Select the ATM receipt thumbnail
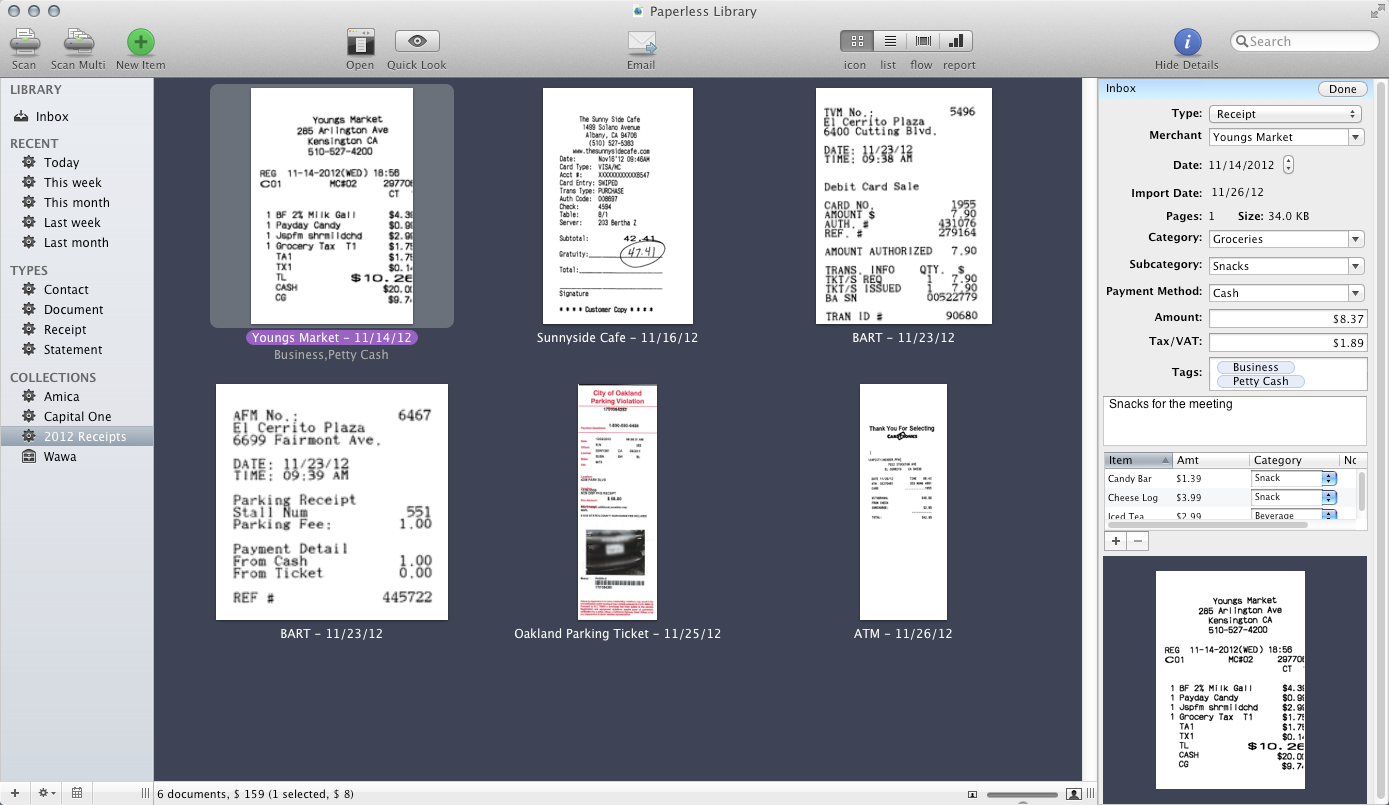 (903, 502)
